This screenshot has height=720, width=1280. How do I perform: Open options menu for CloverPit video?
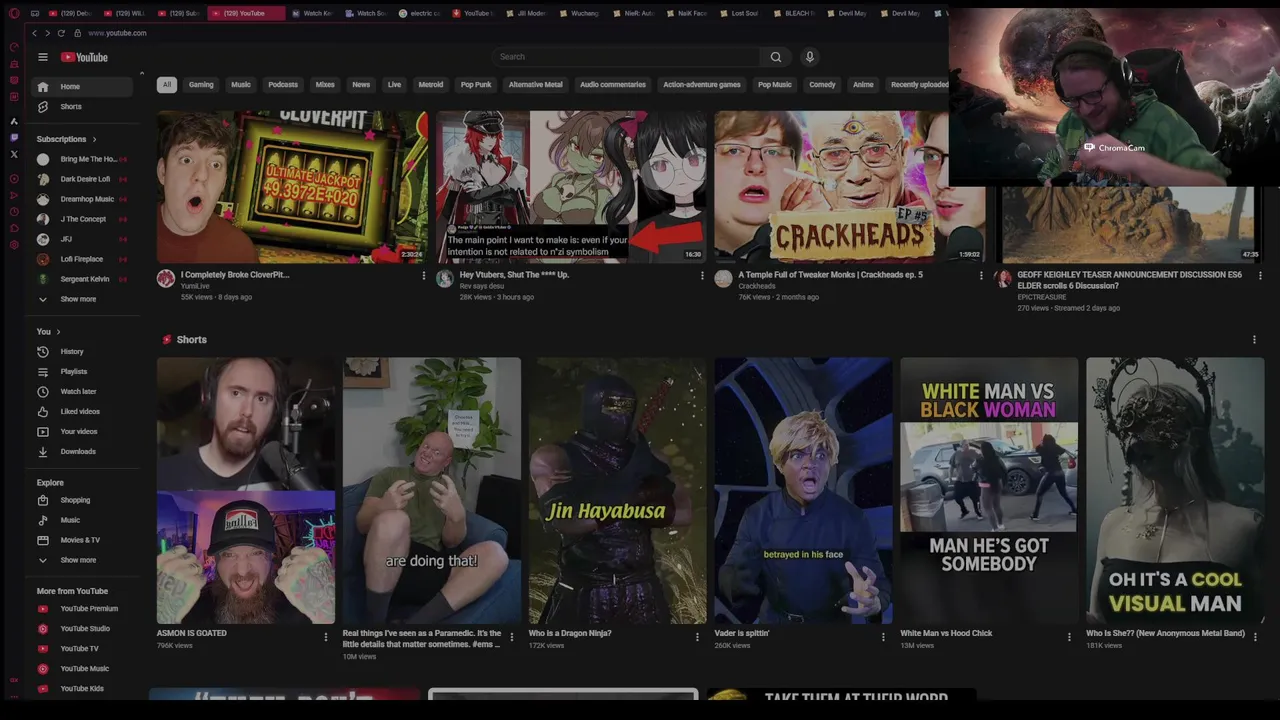[423, 276]
